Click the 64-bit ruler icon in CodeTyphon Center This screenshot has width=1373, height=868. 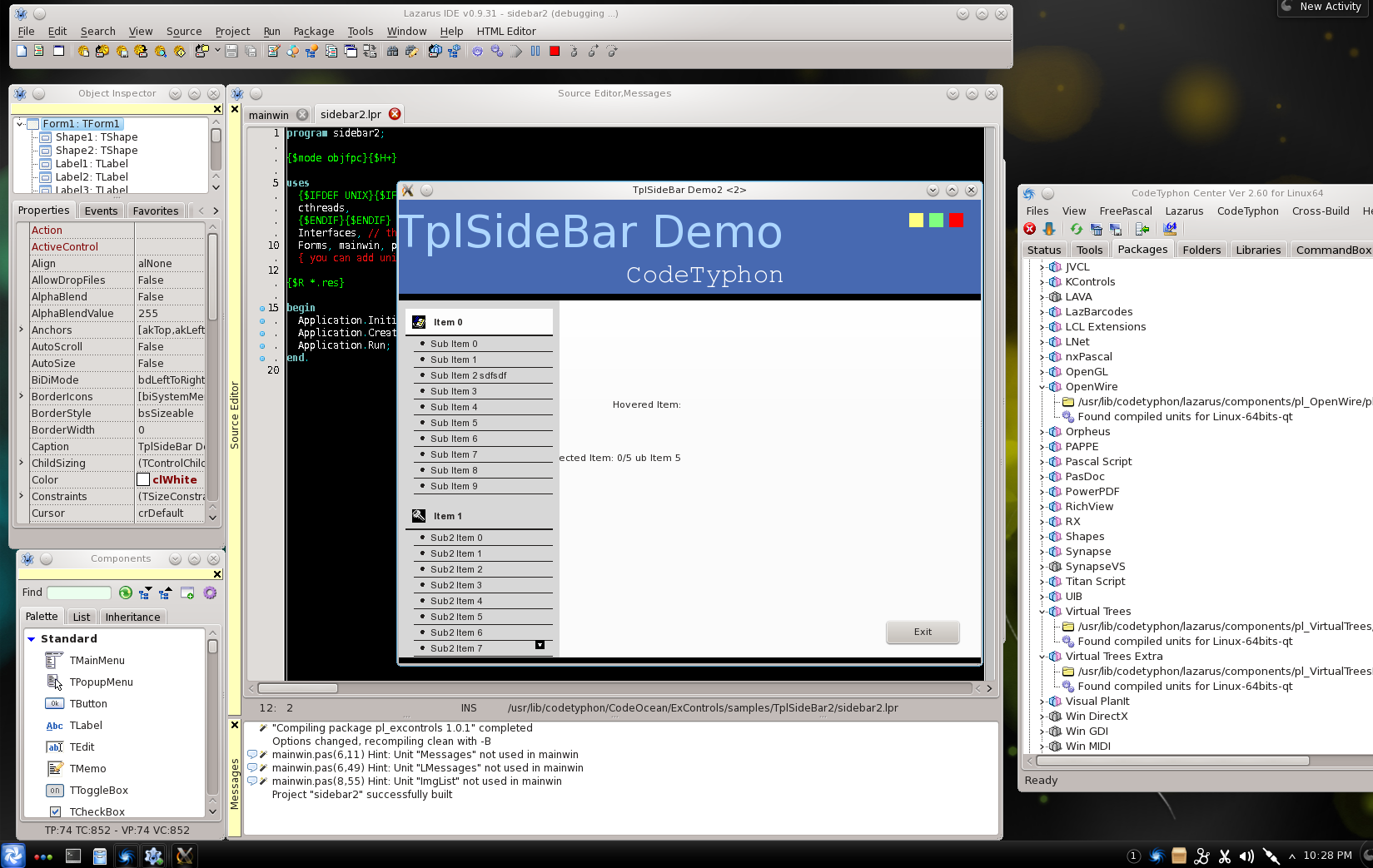(x=1171, y=229)
